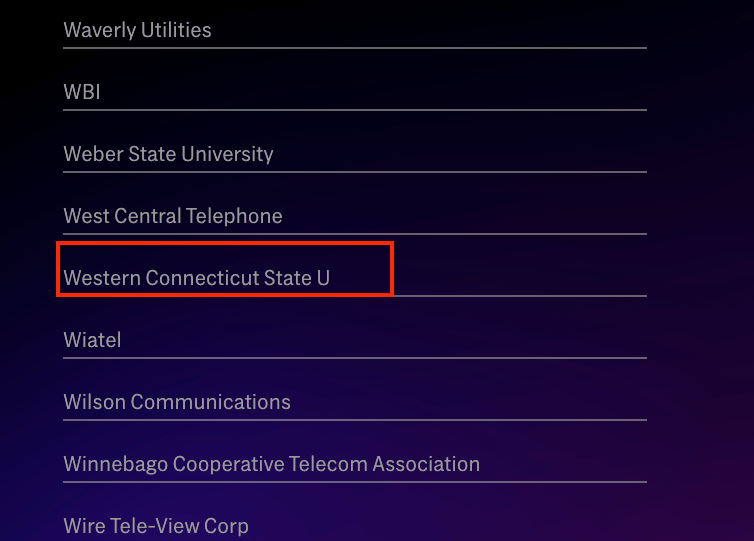Viewport: 754px width, 541px height.
Task: Click the word Weber in the list
Action: [94, 154]
